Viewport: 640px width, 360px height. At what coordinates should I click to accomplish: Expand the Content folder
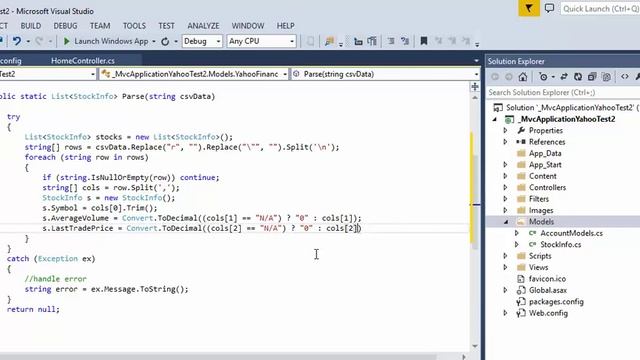coord(505,176)
